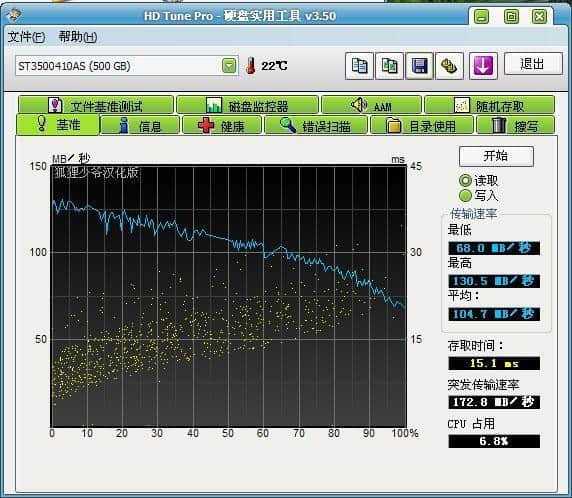Open the 擦写 erase tab with trash icon
This screenshot has height=498, width=572.
click(515, 126)
